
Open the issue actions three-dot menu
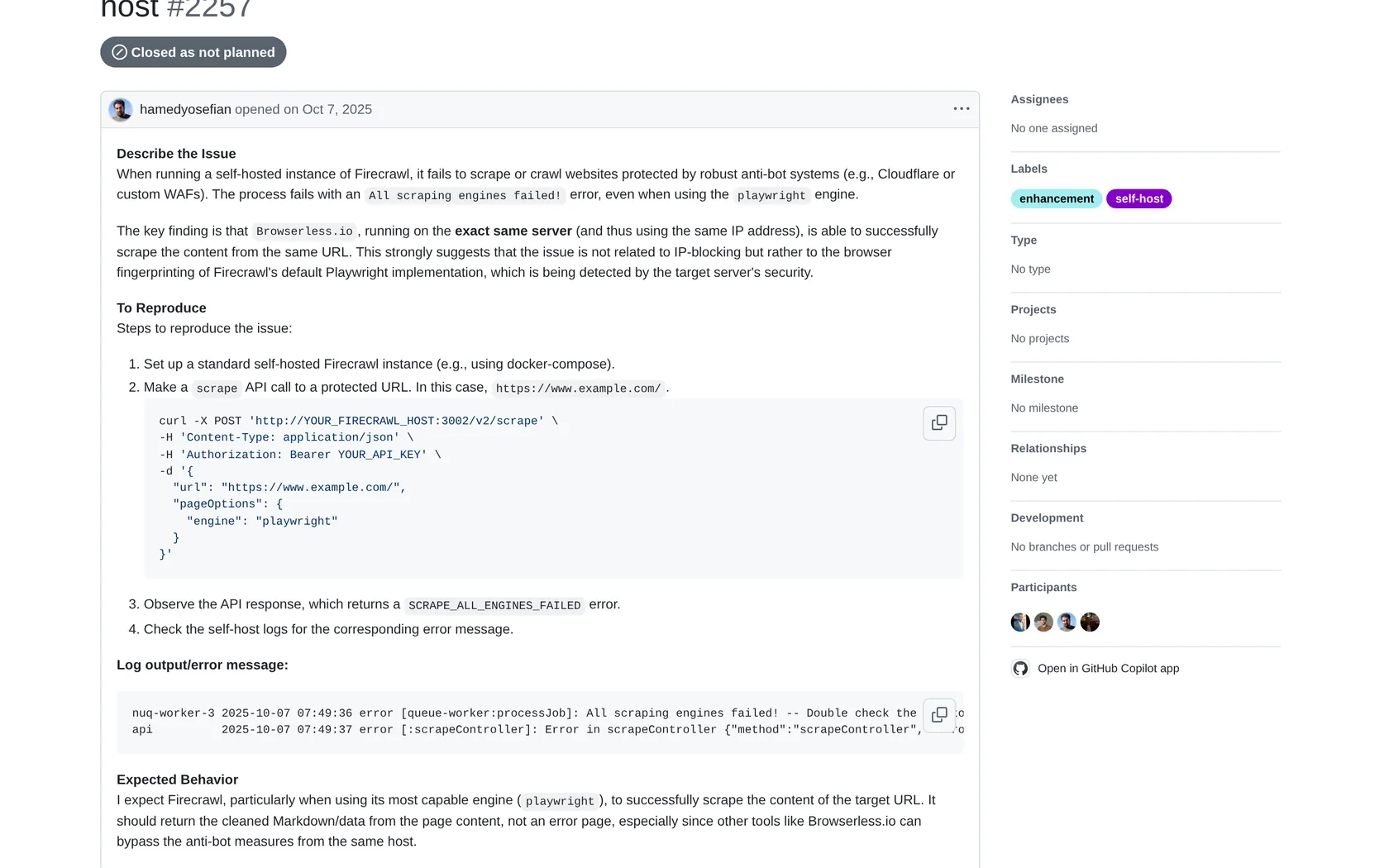point(961,109)
